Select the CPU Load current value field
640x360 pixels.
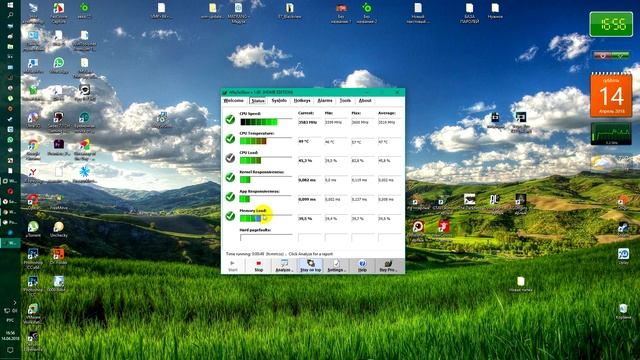(309, 160)
